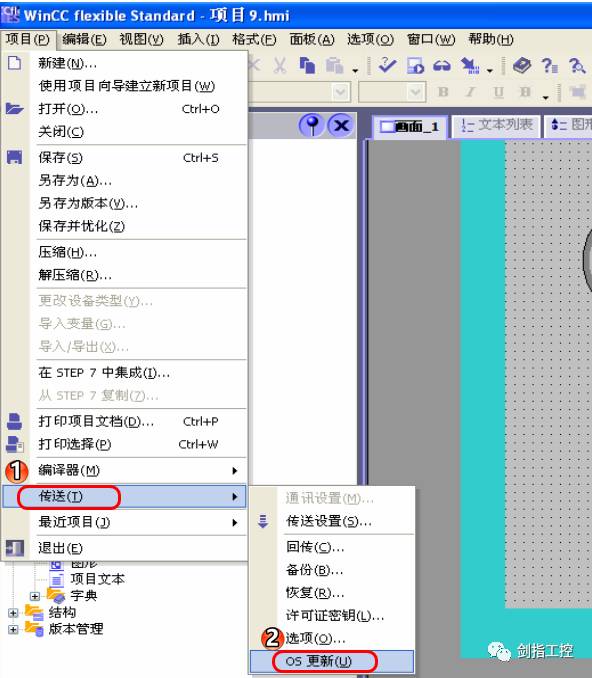Expand the 版本管理 tree node

point(13,629)
